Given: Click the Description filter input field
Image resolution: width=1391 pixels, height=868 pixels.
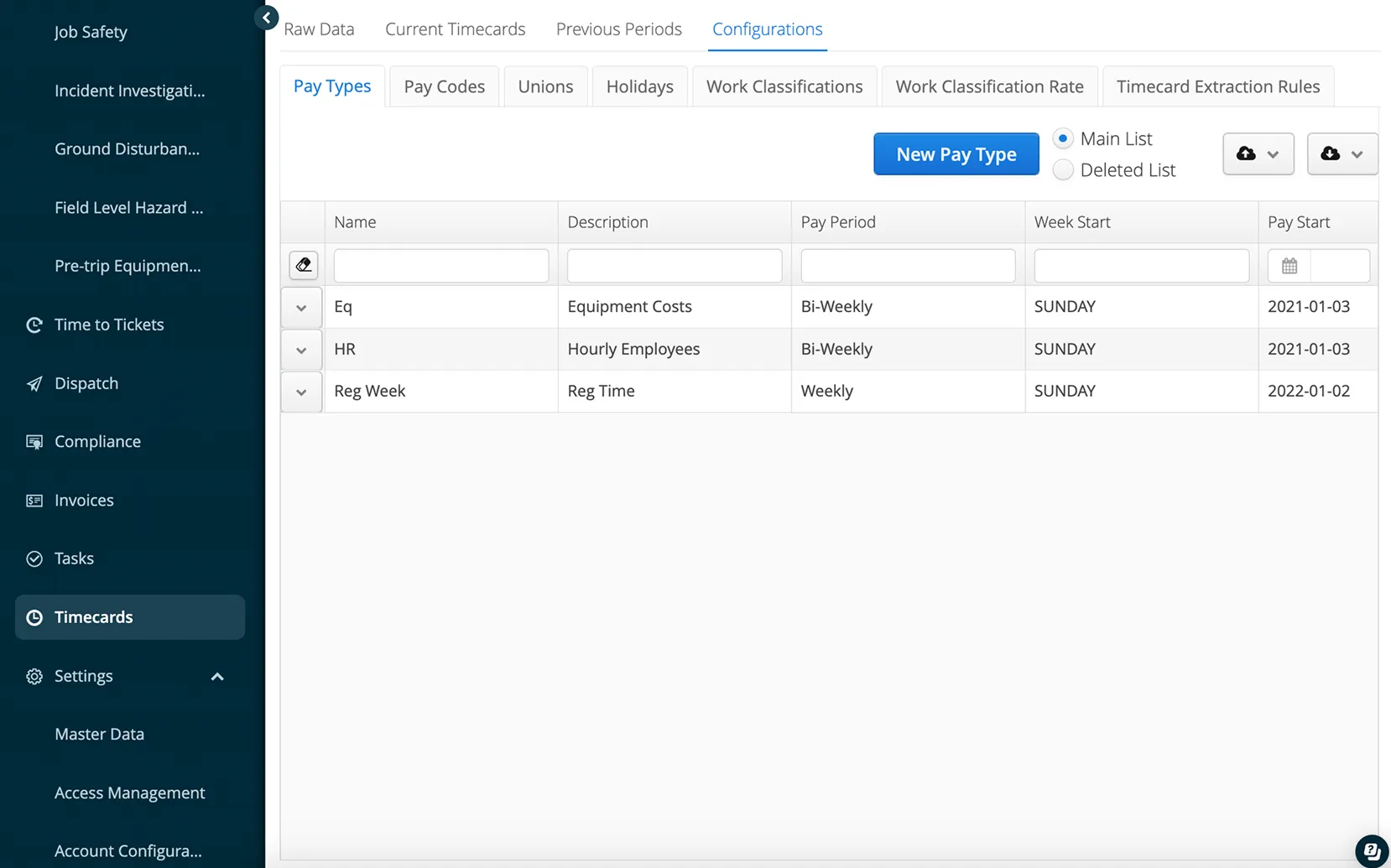Looking at the screenshot, I should coord(675,265).
